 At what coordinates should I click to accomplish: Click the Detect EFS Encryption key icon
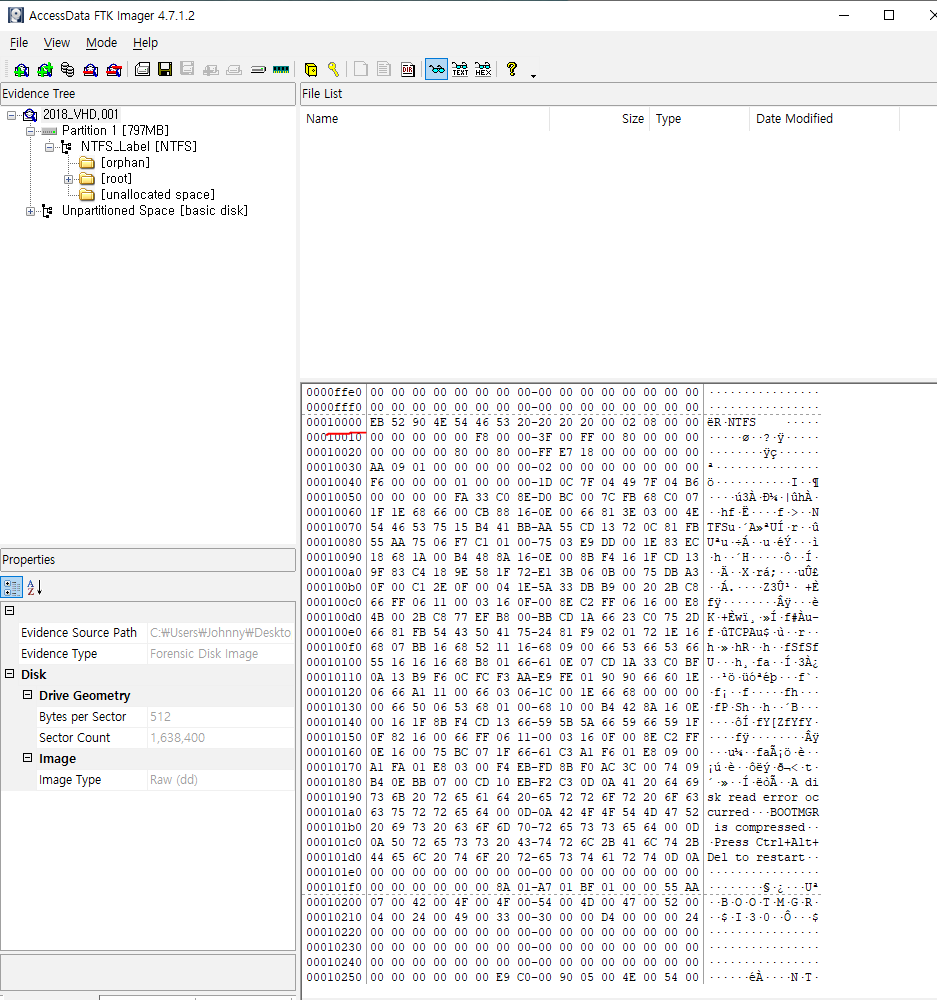334,70
